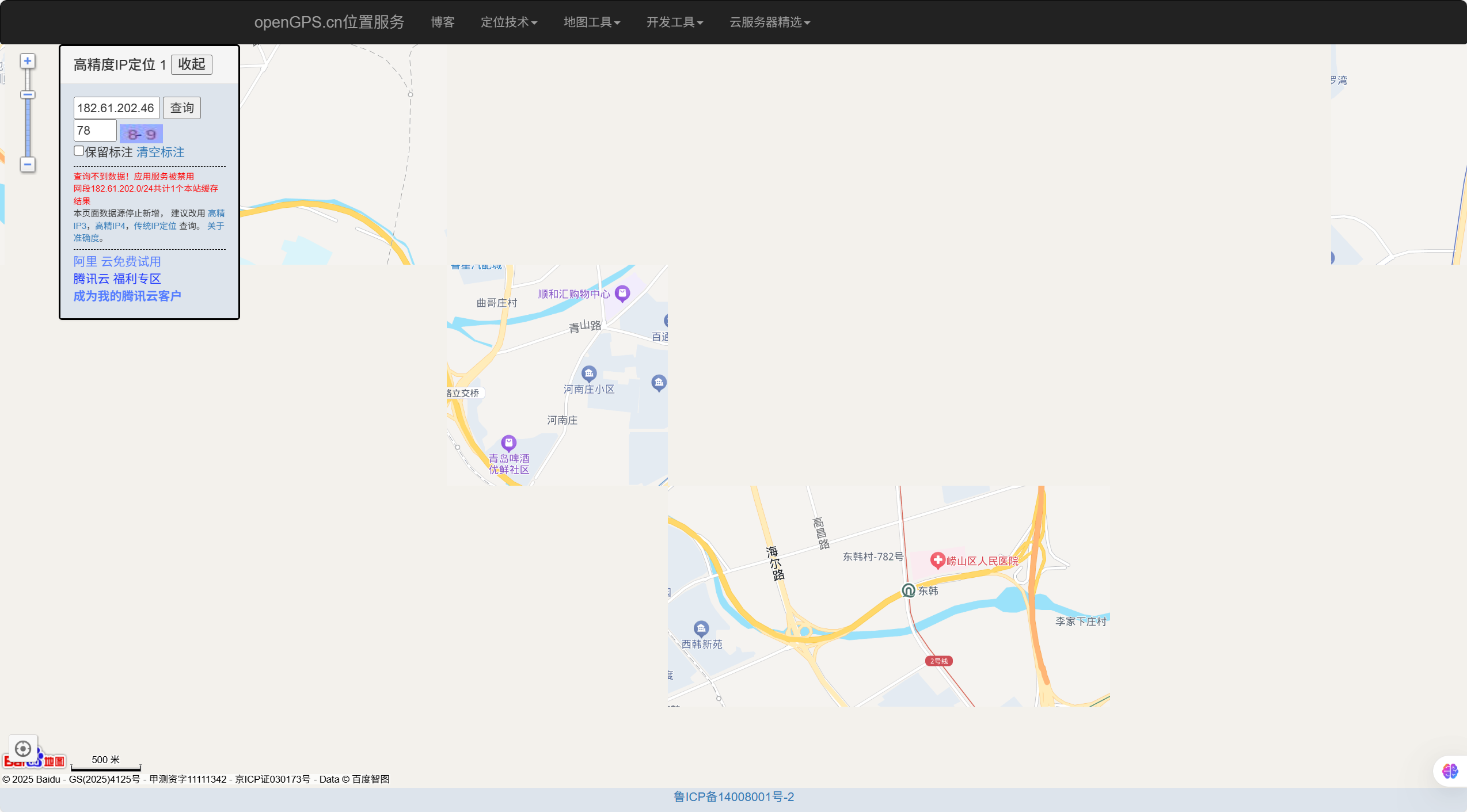Click the zoom level slider handle

pyautogui.click(x=27, y=94)
